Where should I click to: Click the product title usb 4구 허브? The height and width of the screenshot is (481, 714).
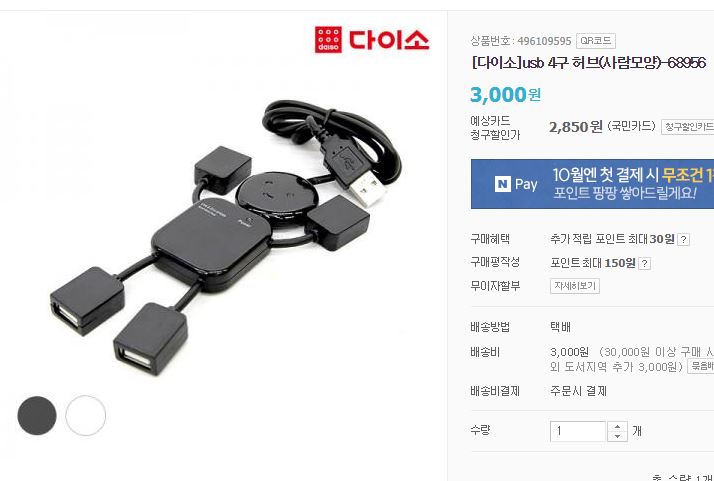click(588, 63)
